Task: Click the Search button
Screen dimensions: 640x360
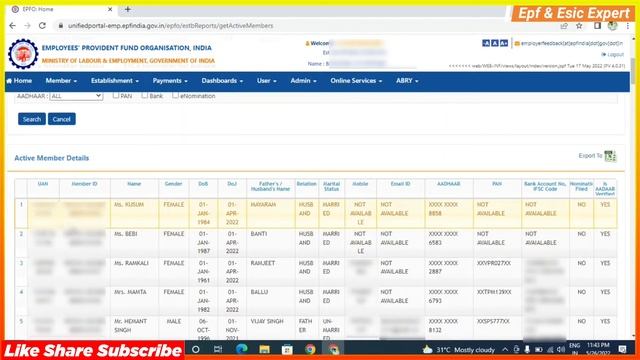Action: click(32, 119)
